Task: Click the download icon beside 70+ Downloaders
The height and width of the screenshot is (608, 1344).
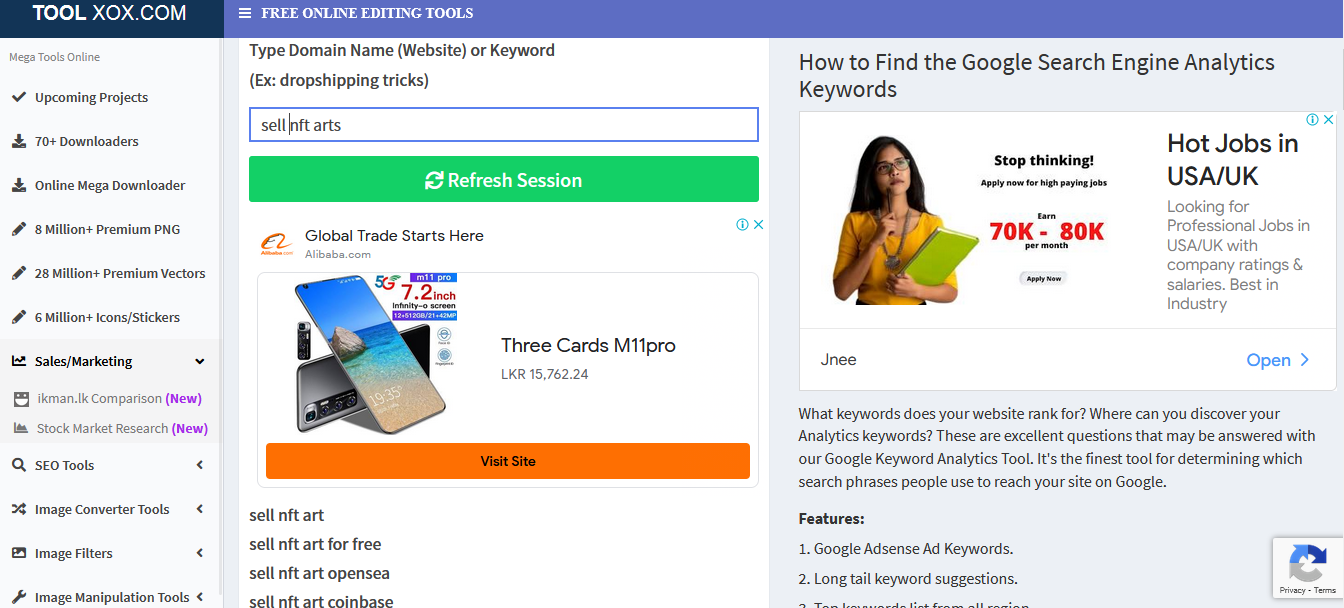Action: 18,141
